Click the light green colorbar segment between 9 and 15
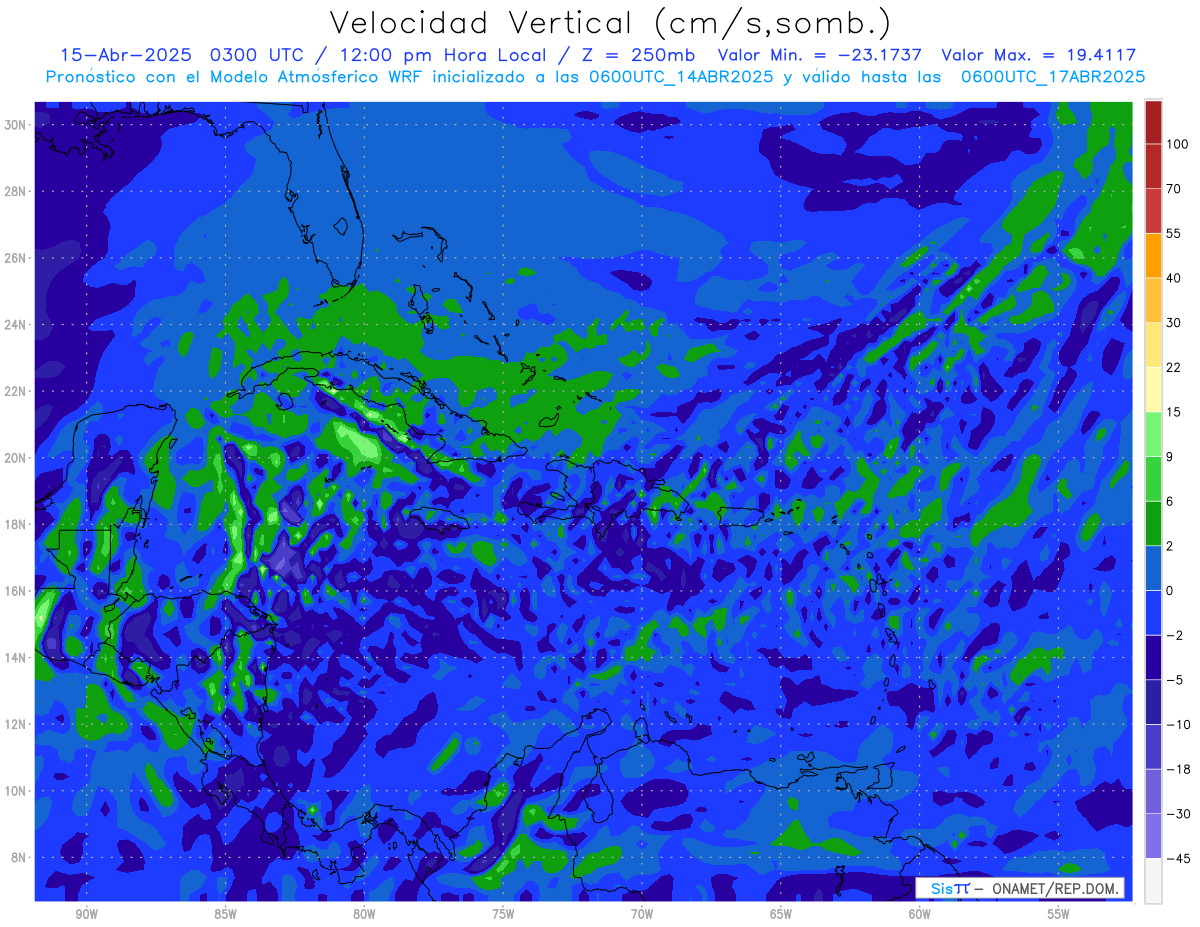 coord(1153,433)
